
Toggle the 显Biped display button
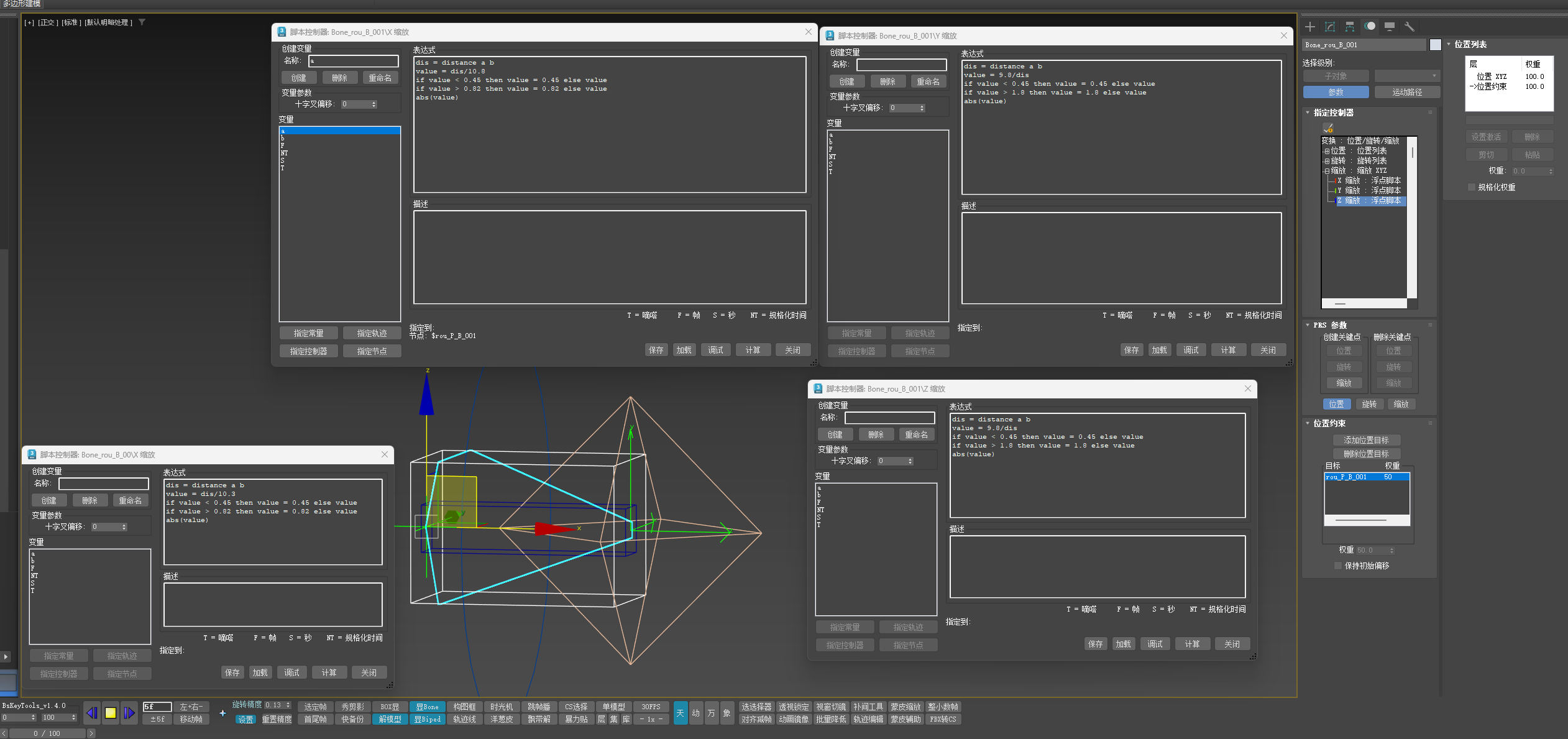click(427, 720)
